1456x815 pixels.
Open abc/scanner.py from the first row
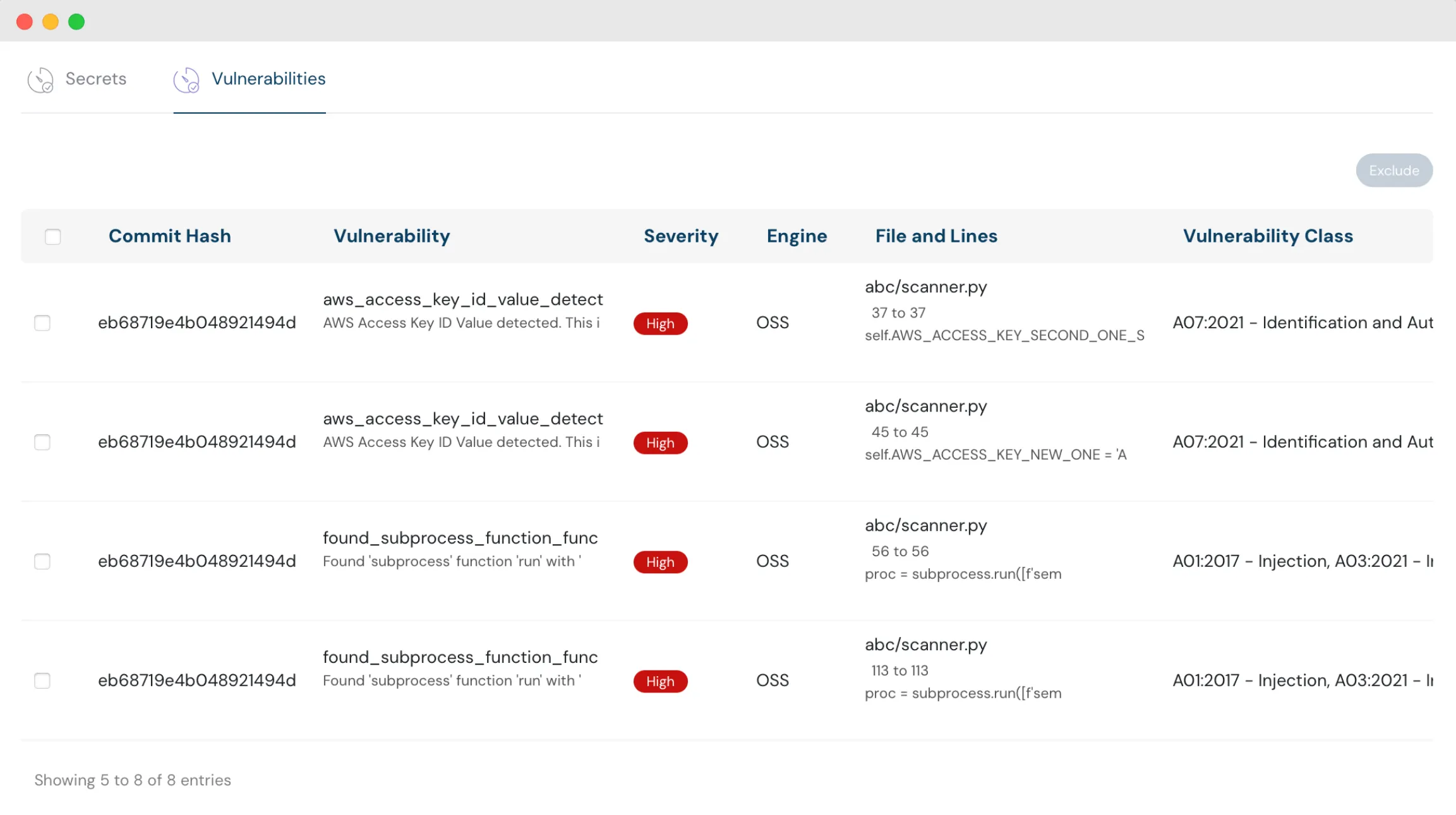click(926, 287)
